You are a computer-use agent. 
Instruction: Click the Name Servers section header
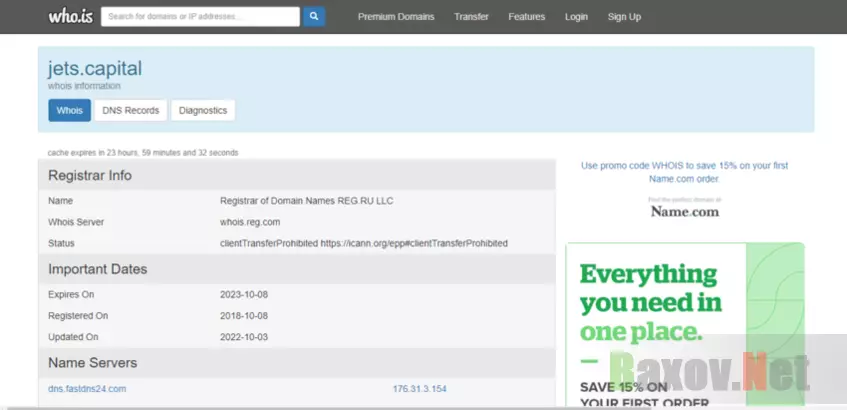(297, 363)
